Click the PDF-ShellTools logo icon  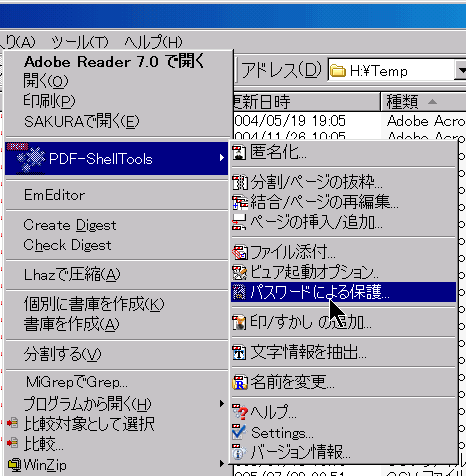pos(26,158)
